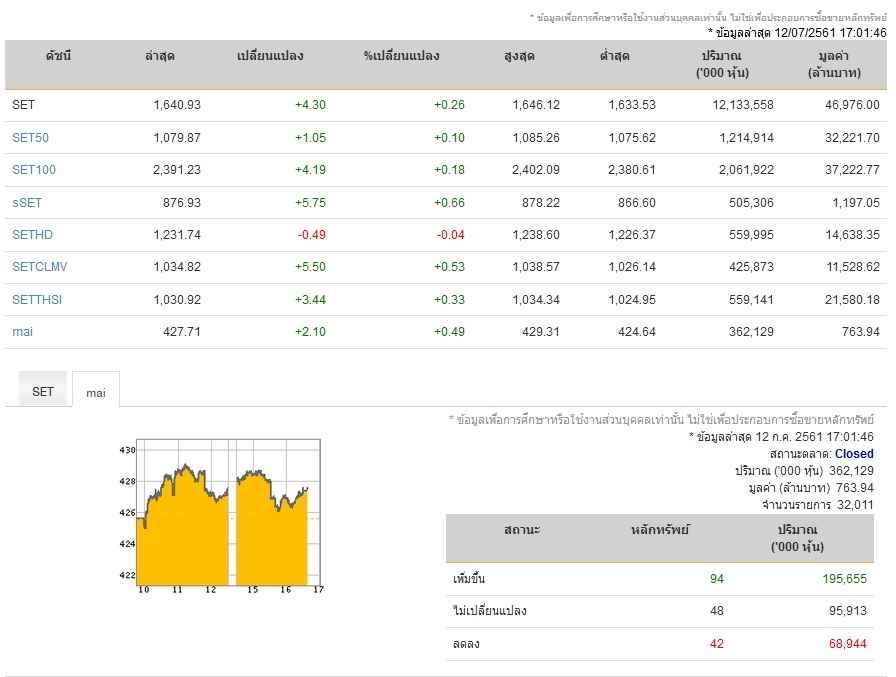Open the SET50 index link

(30, 138)
